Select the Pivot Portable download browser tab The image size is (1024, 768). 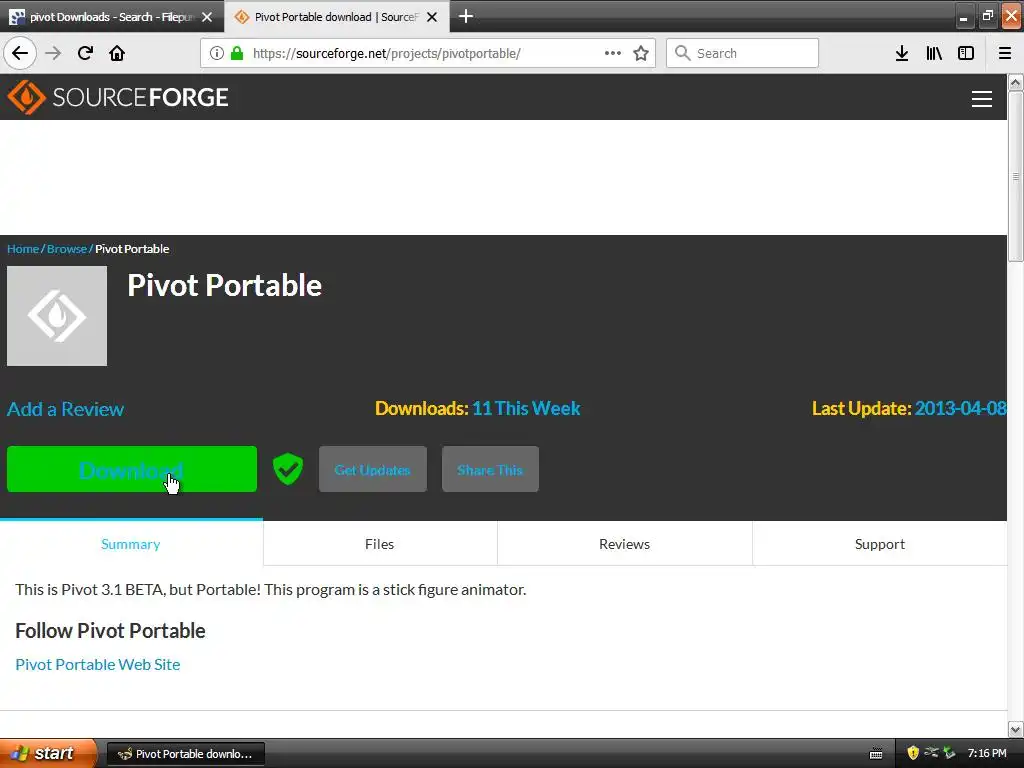tap(336, 17)
